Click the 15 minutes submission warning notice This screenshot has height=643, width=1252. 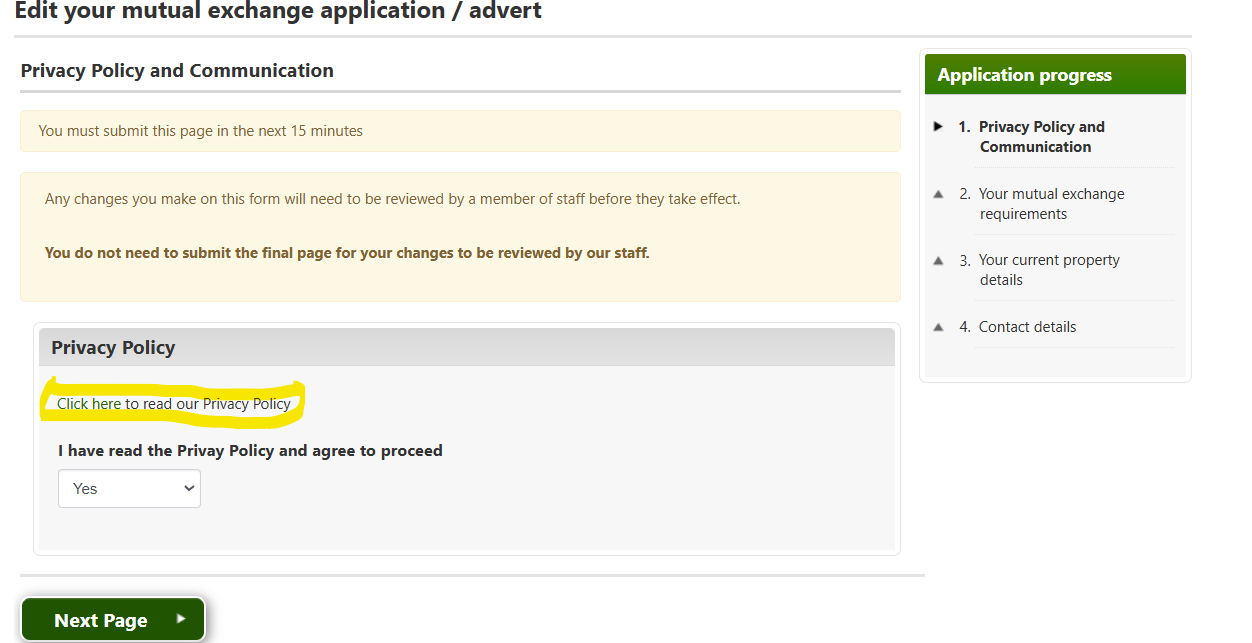[x=200, y=131]
